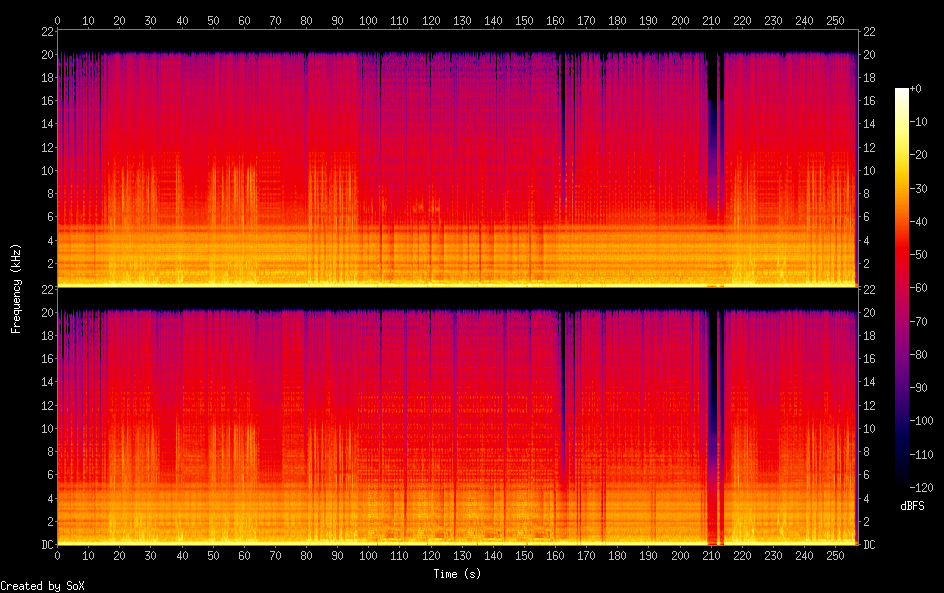The height and width of the screenshot is (593, 944).
Task: Click the "Time (s)" axis label
Action: [x=459, y=574]
